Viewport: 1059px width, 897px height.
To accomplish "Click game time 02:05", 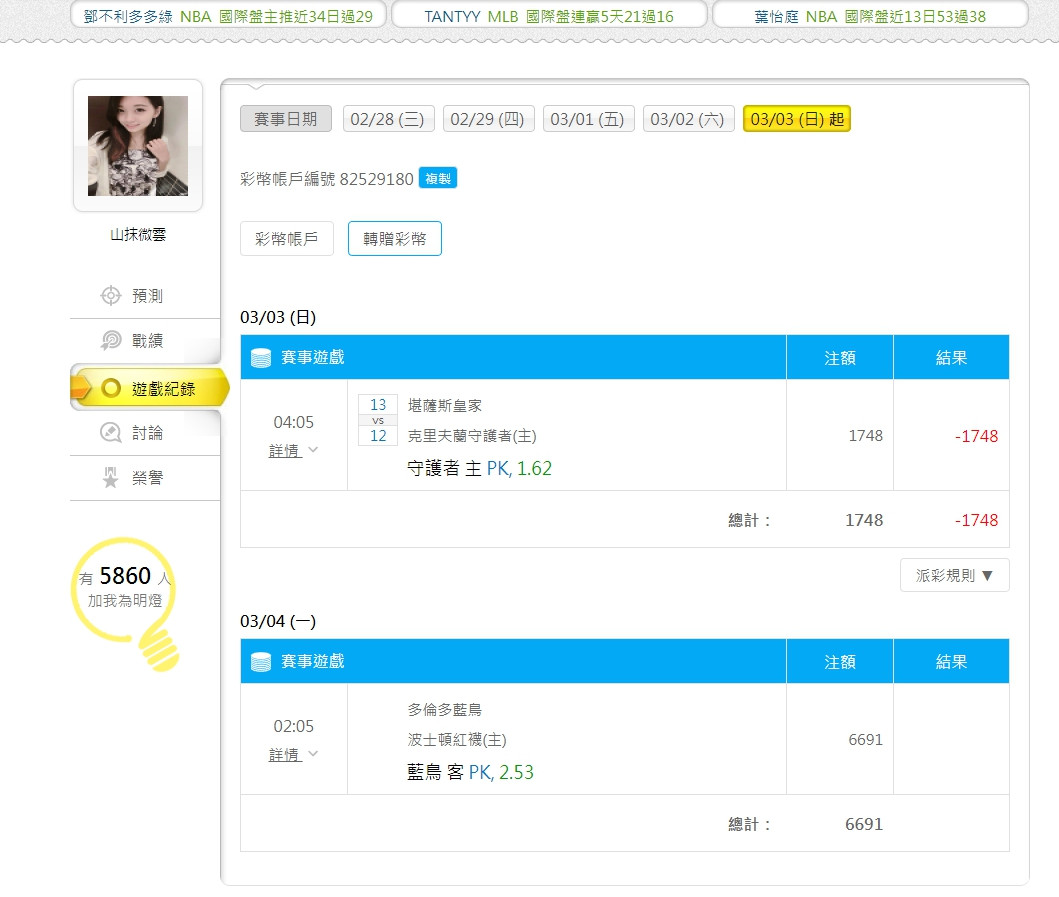I will point(293,726).
